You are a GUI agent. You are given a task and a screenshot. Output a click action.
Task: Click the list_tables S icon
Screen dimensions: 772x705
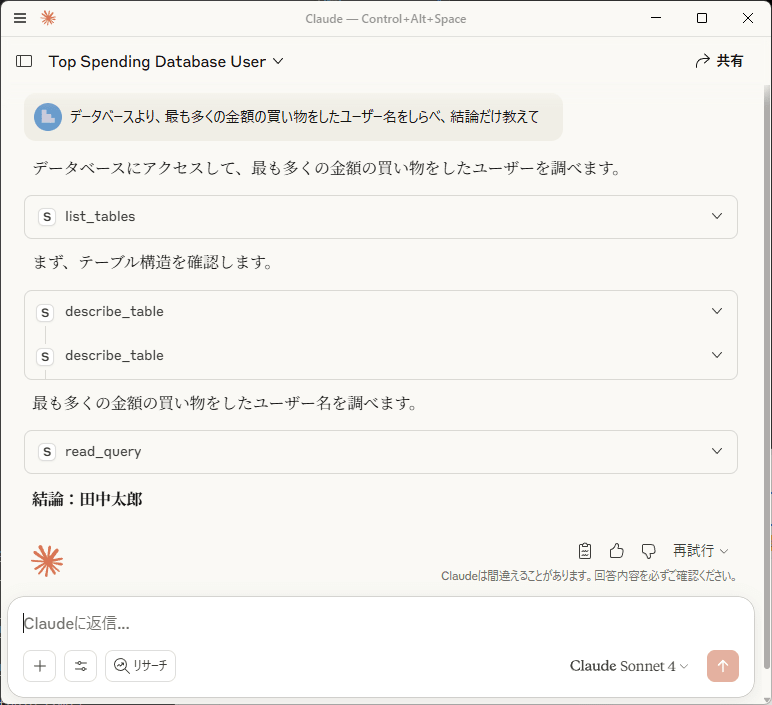(47, 217)
